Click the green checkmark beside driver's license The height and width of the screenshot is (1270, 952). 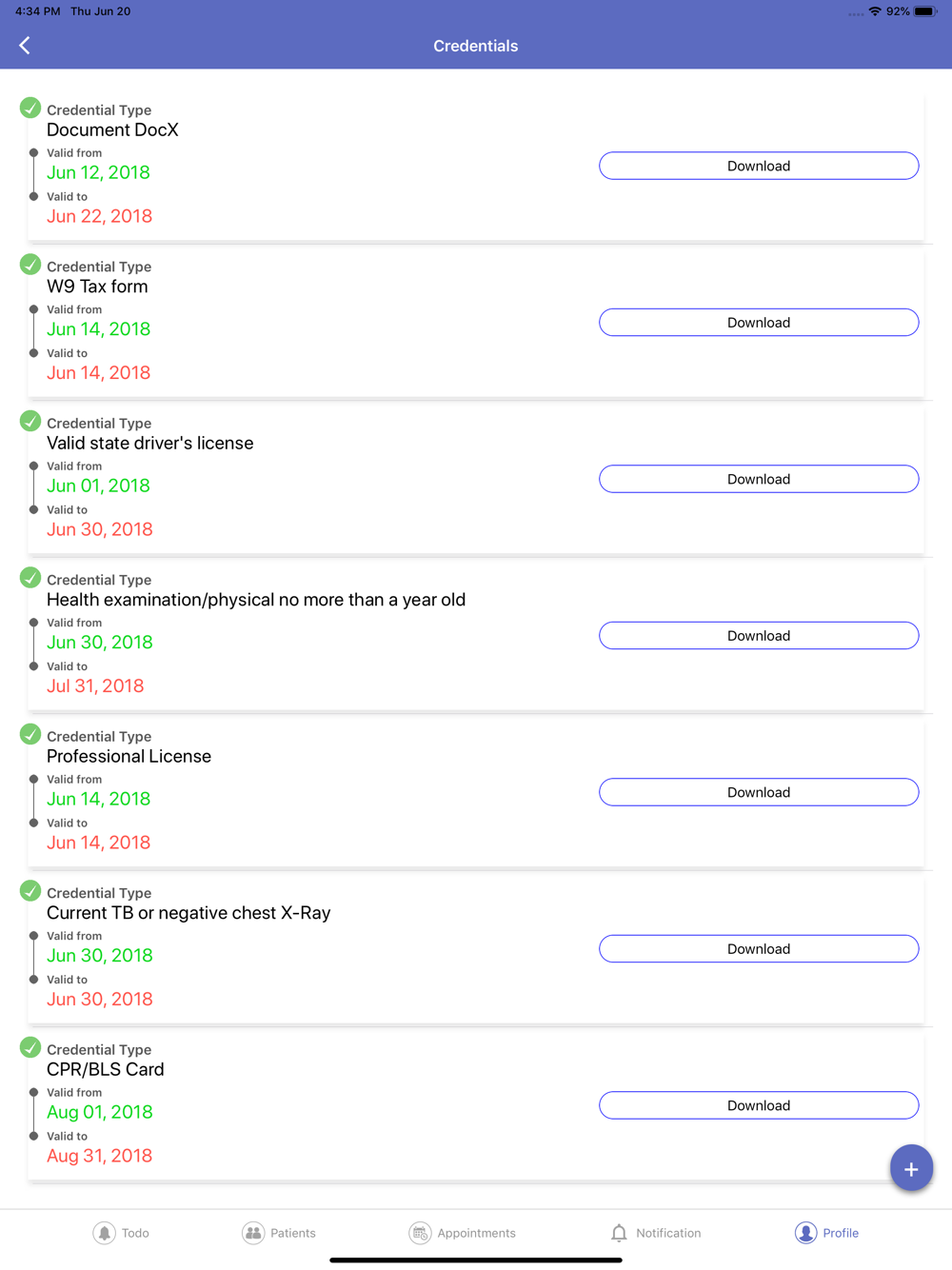pyautogui.click(x=30, y=421)
